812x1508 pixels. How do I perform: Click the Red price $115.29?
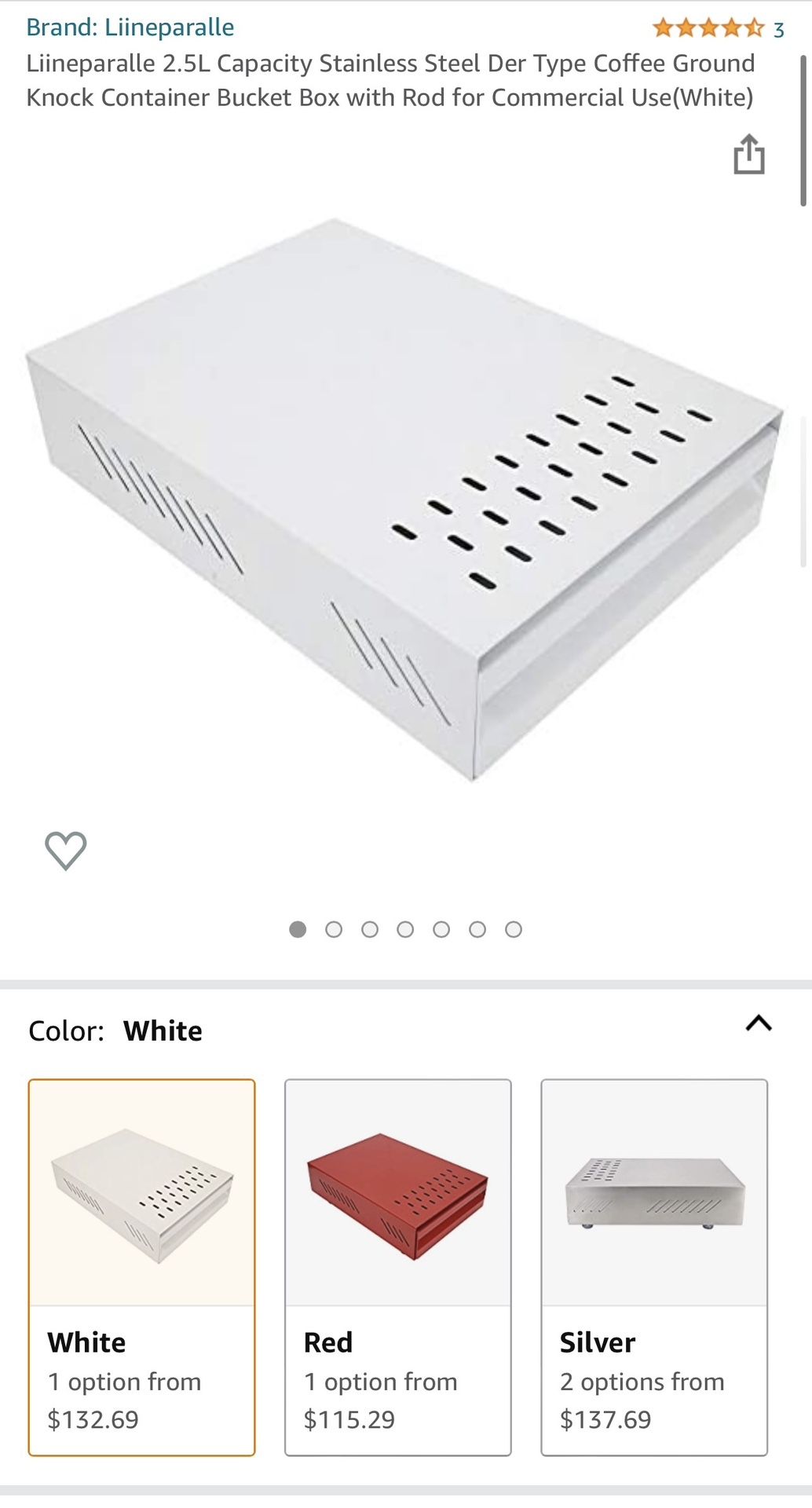(349, 1419)
